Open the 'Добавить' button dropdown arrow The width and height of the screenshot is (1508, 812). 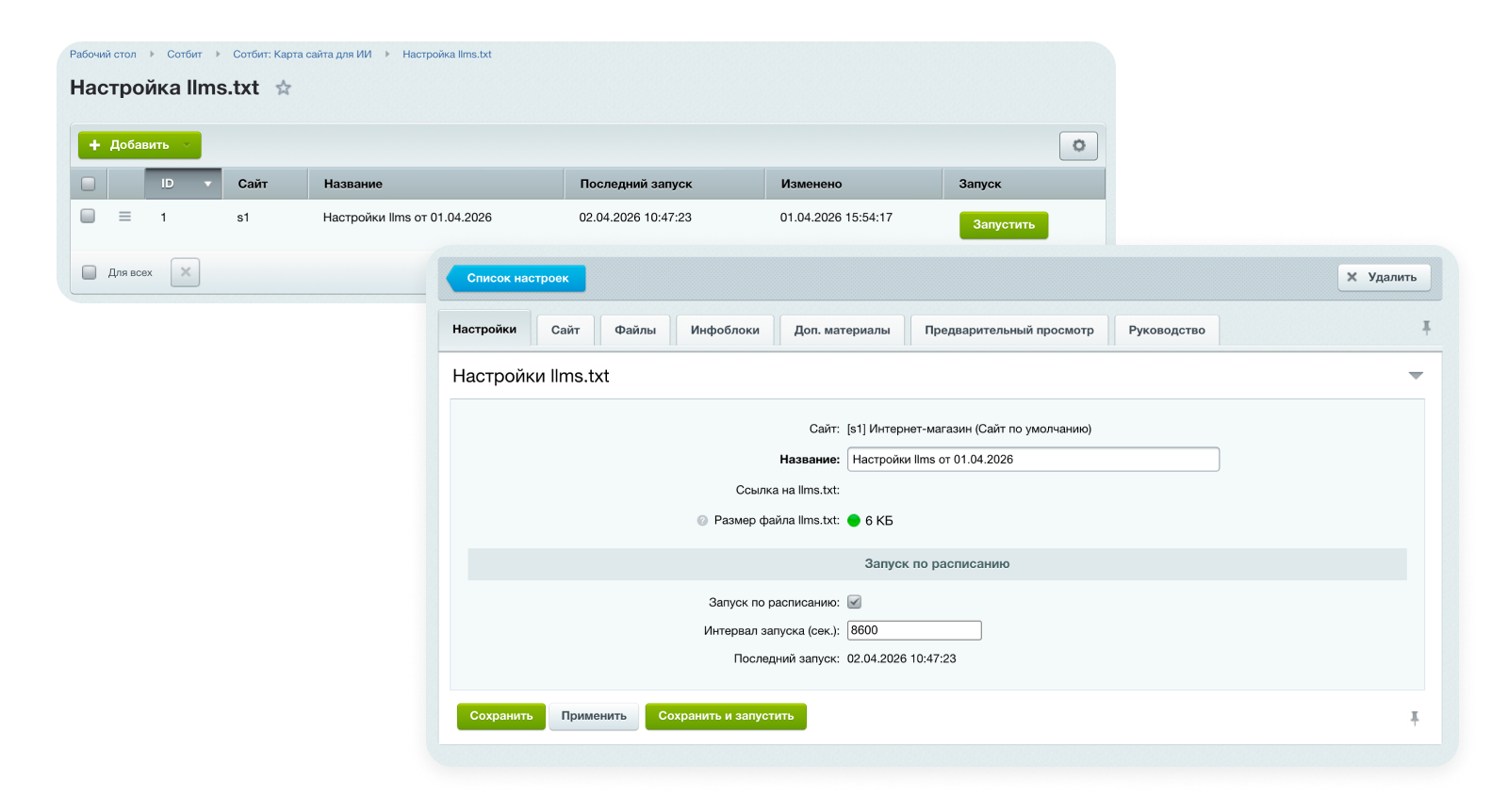tap(188, 145)
